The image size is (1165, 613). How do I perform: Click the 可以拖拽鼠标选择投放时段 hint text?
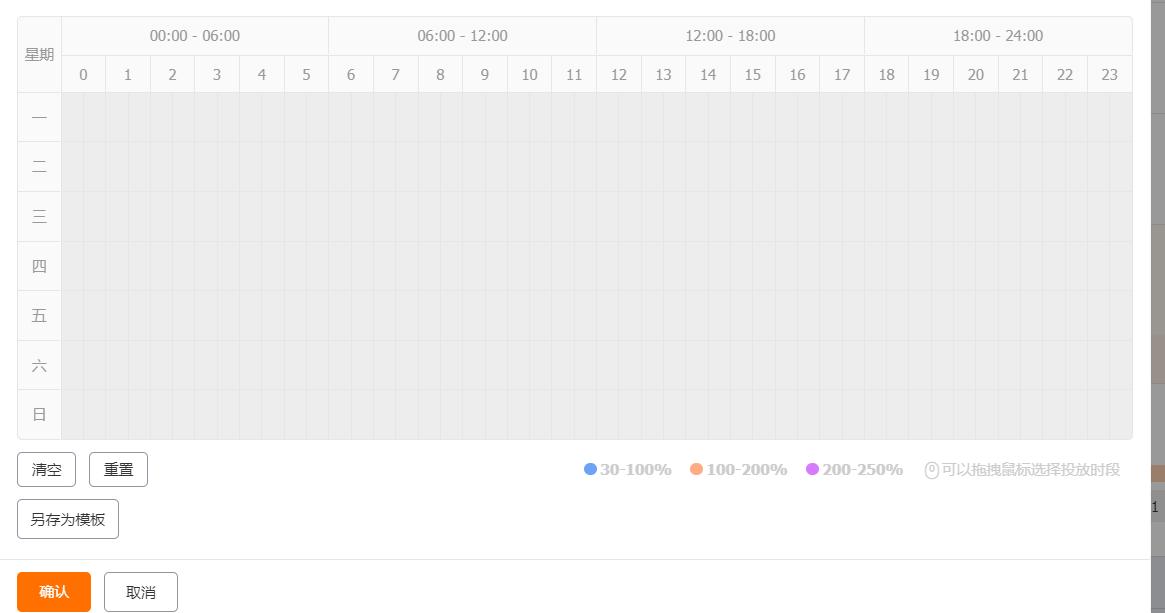pos(1031,470)
